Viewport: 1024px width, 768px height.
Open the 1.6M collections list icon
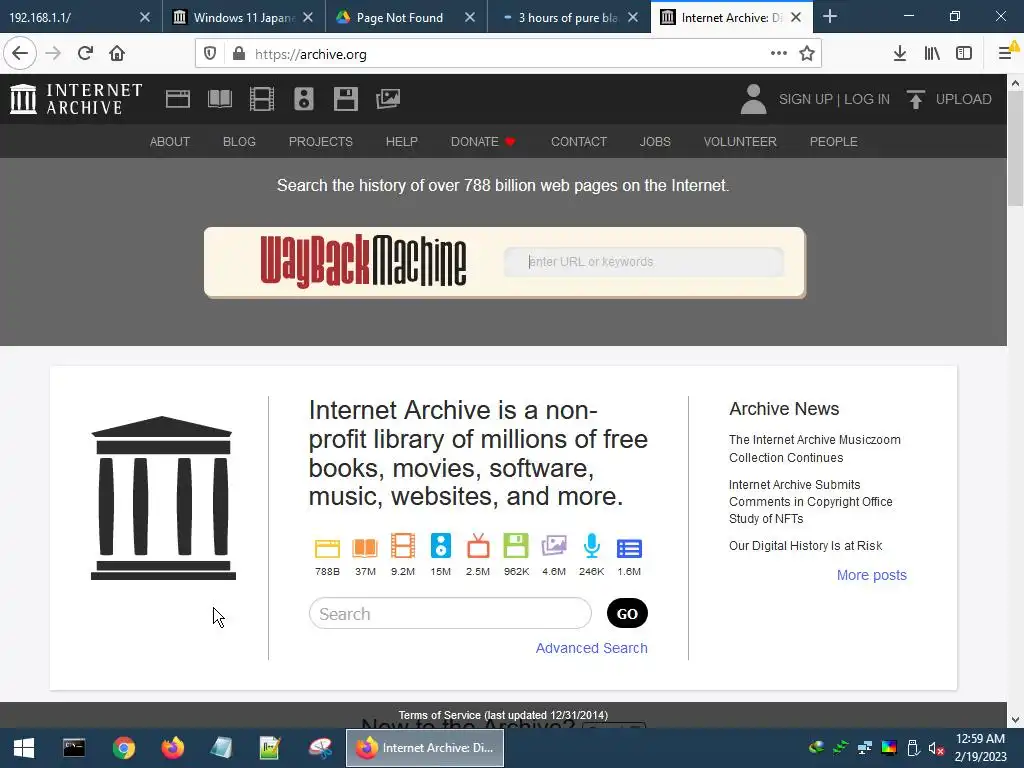point(630,549)
